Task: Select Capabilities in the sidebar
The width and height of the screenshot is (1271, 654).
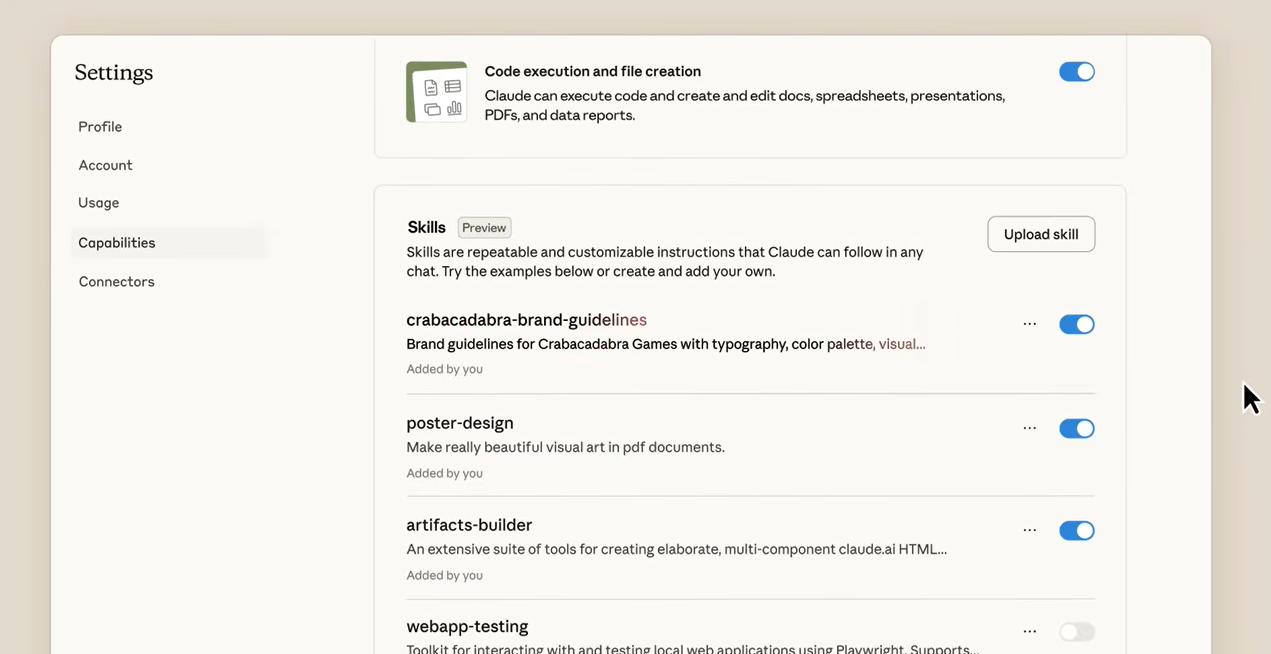Action: 117,243
